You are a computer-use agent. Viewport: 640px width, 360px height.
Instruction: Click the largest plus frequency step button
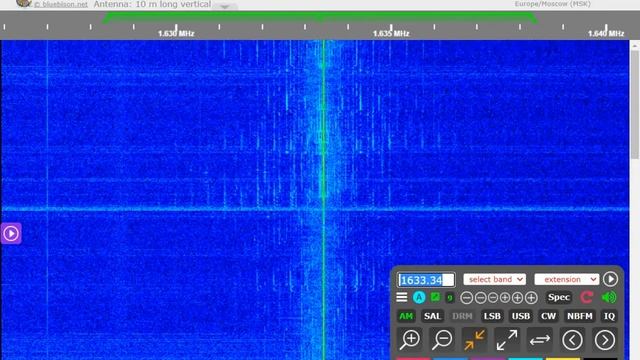(531, 298)
